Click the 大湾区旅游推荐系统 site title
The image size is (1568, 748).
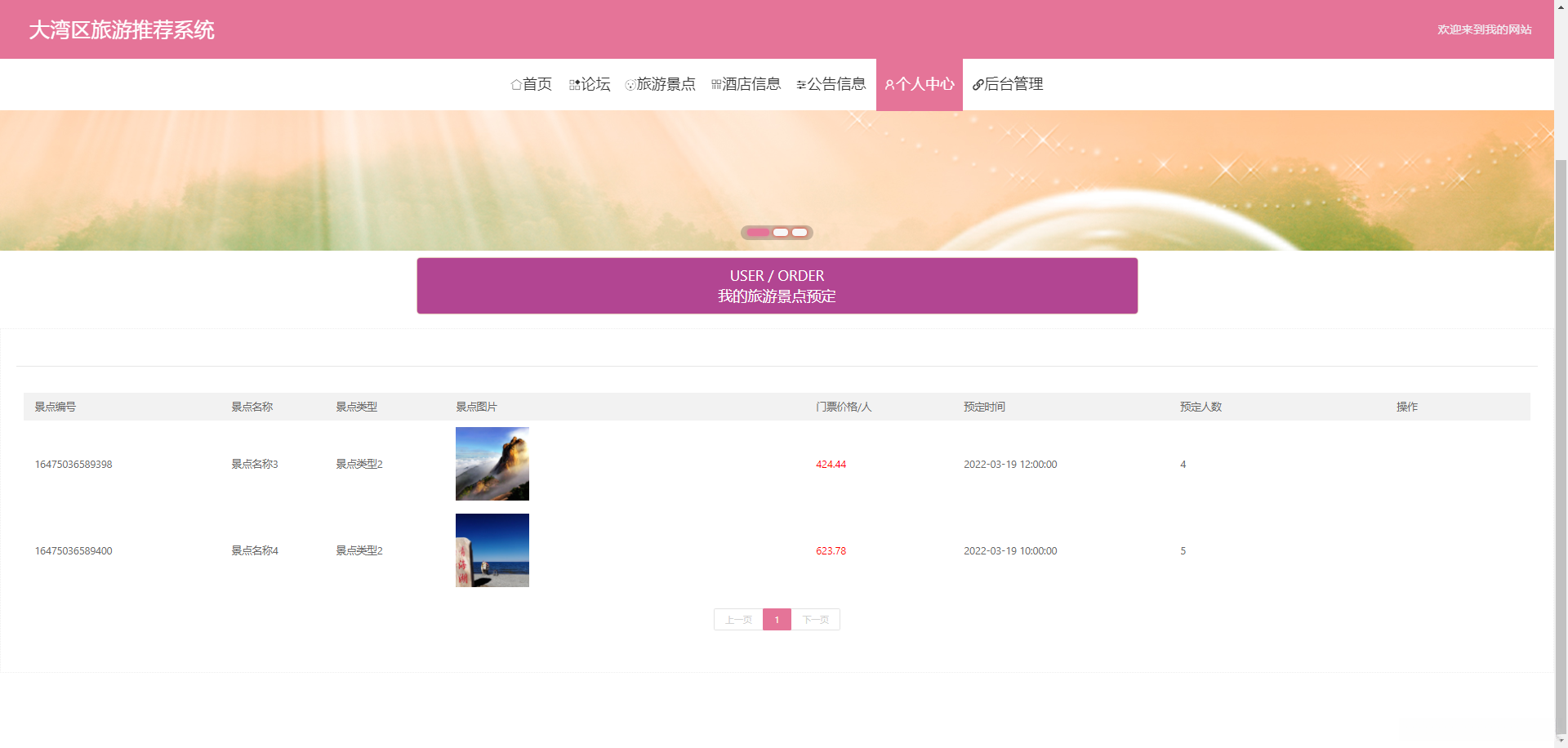coord(122,30)
